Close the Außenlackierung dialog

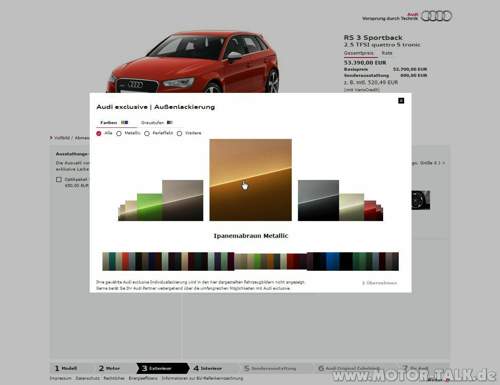coord(401,101)
